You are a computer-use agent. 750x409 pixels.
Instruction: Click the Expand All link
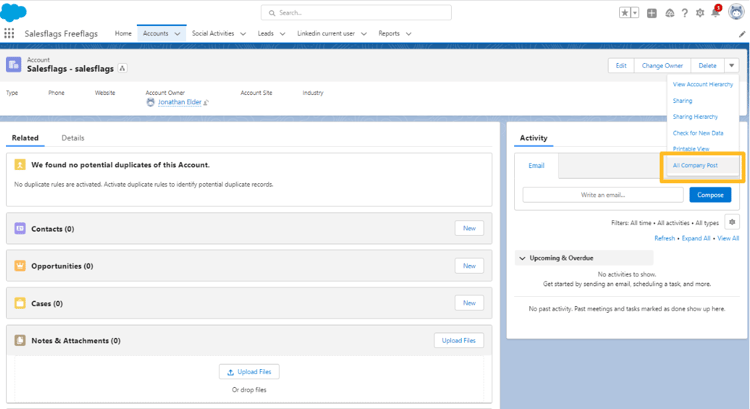point(695,238)
